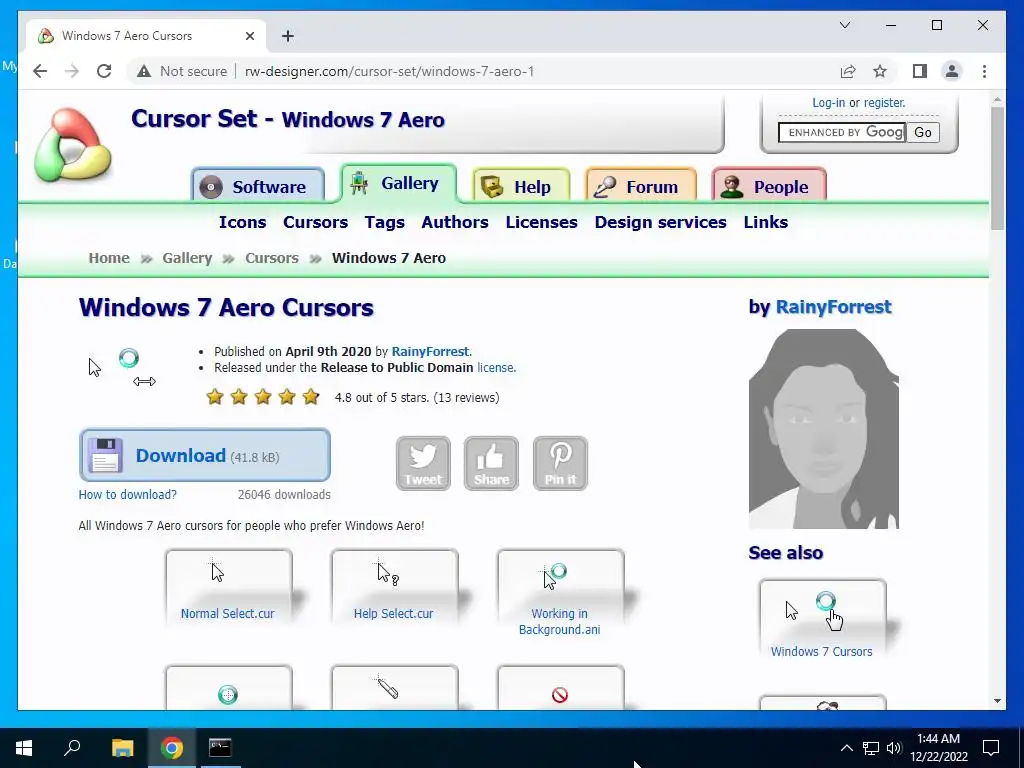Viewport: 1024px width, 768px height.
Task: Open a new browser tab
Action: tap(288, 36)
